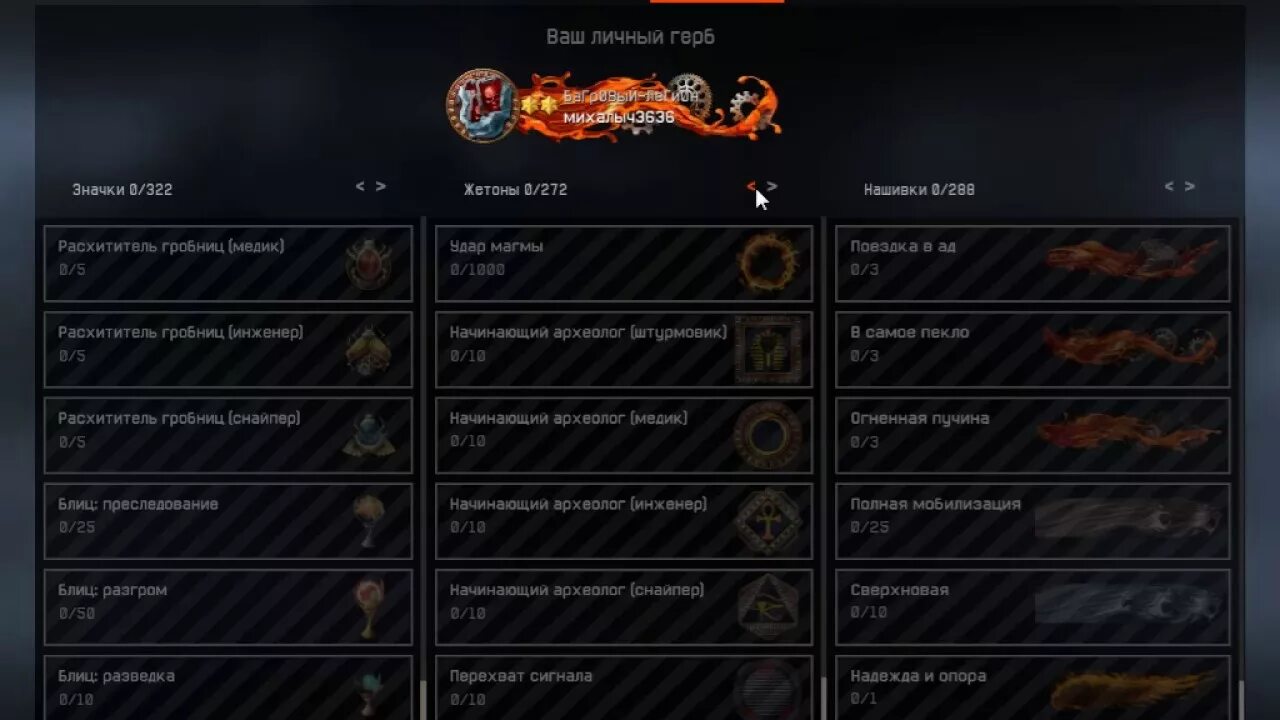Viewport: 1280px width, 720px height.
Task: Show next page of Жетоны
Action: coord(772,187)
